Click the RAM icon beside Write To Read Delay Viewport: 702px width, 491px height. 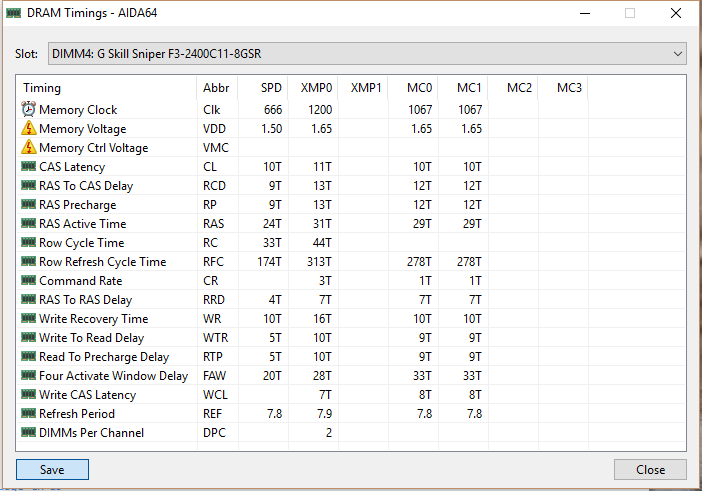[x=29, y=337]
